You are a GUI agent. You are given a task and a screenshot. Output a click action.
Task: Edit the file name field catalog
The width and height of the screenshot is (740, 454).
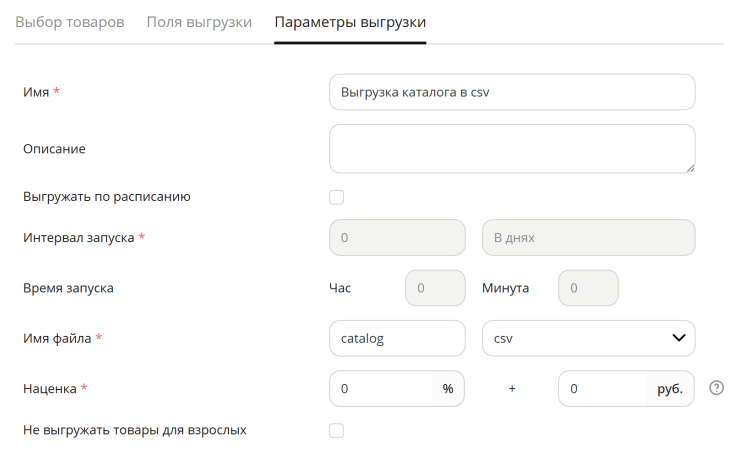click(397, 338)
